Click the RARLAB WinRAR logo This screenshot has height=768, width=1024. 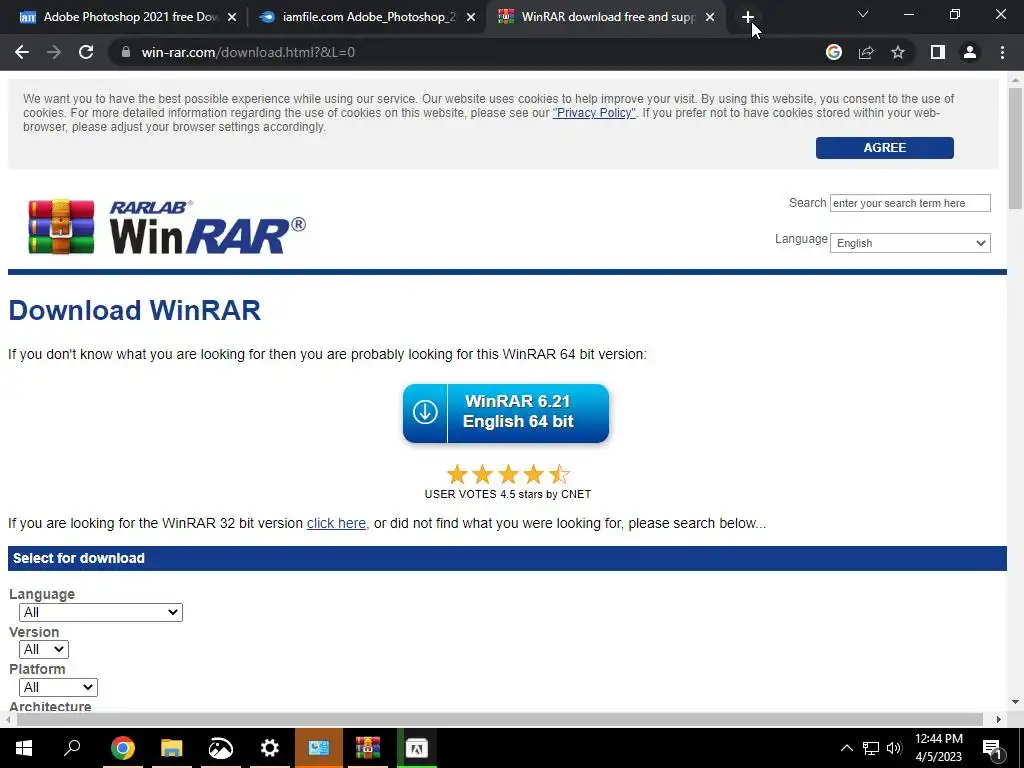167,227
